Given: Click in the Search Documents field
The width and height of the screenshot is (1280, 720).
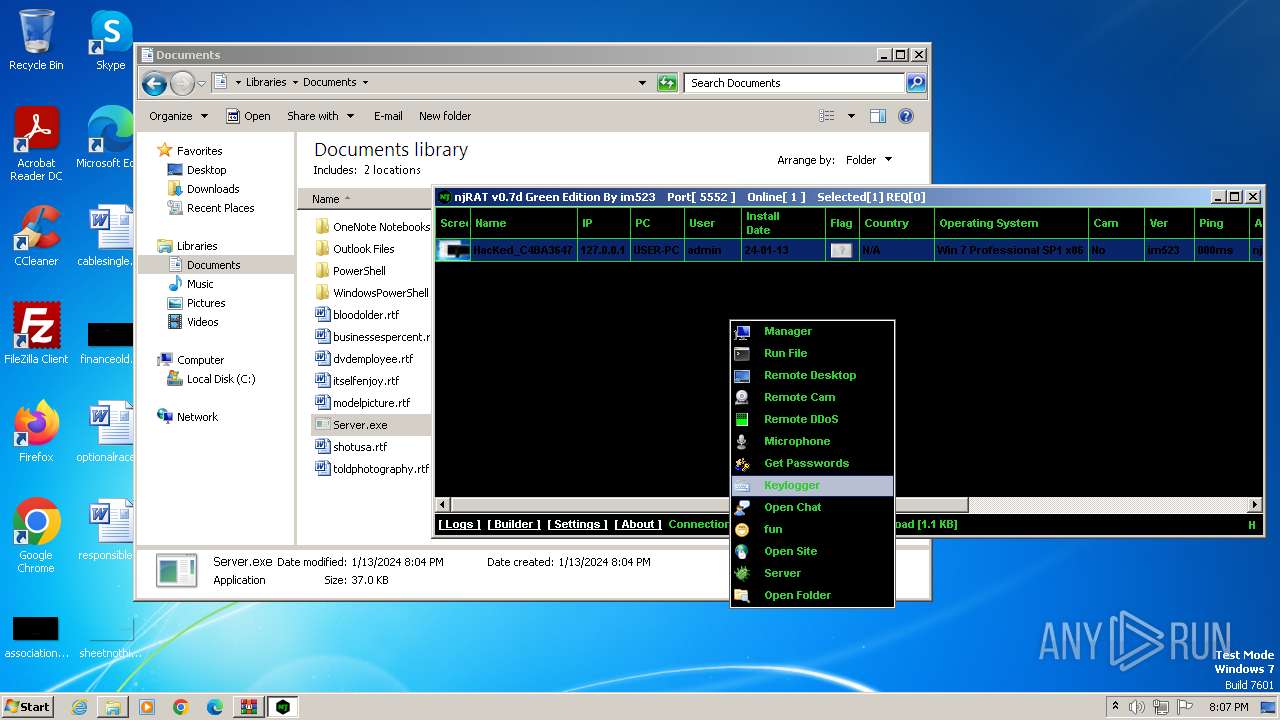Looking at the screenshot, I should pos(795,83).
